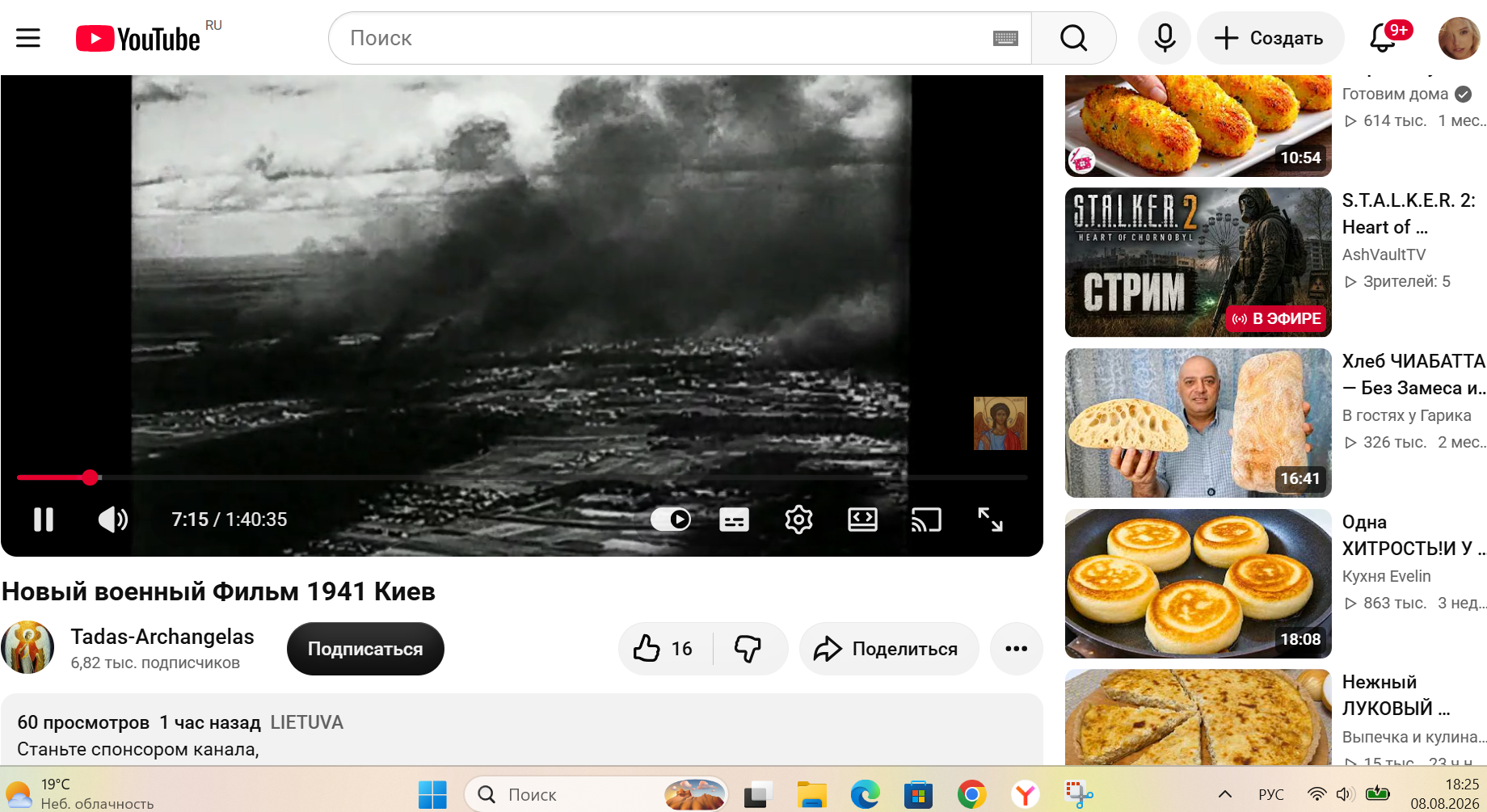Click the Windows taskbar search box
Image resolution: width=1487 pixels, height=812 pixels.
596,795
